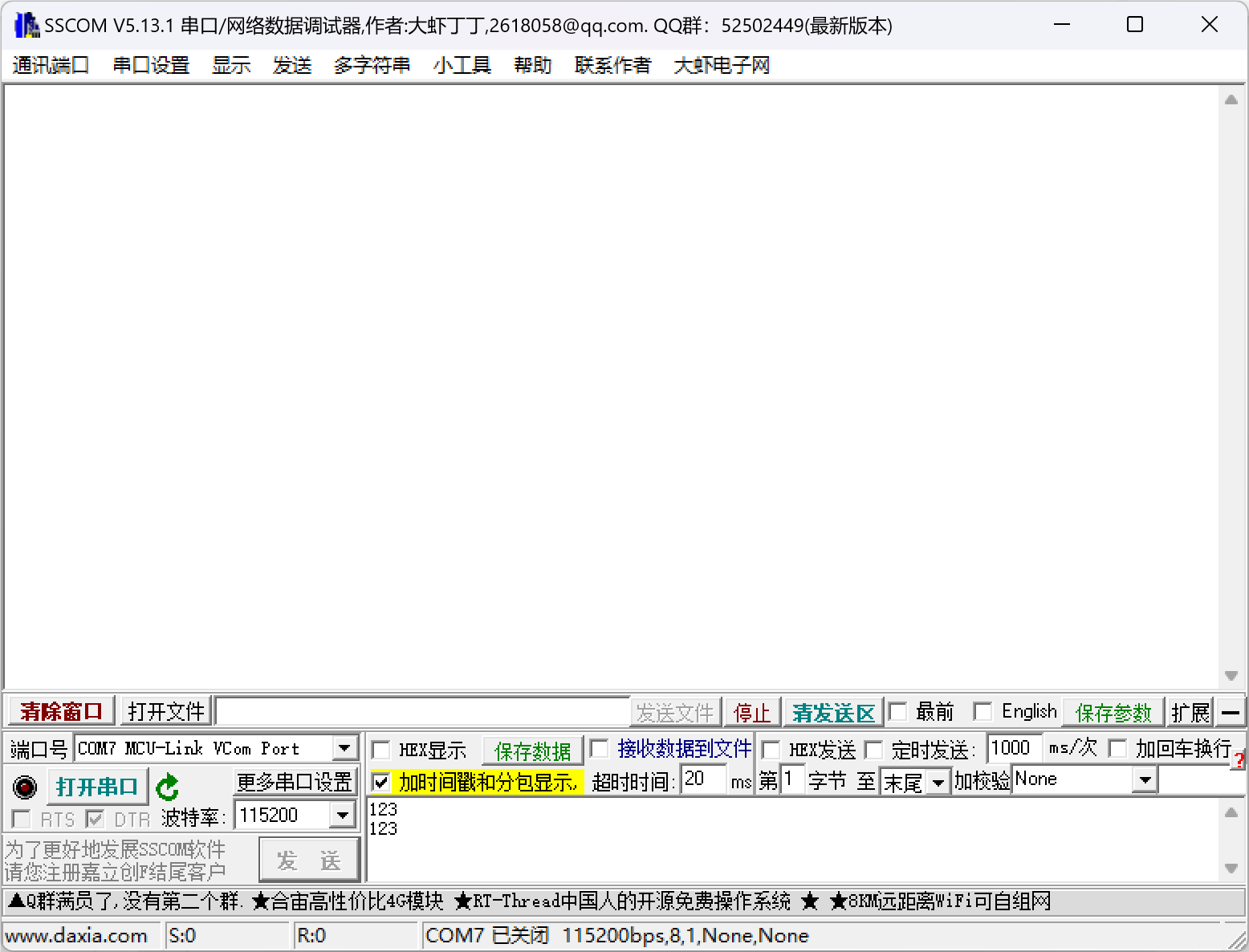Click the 更多串口设置 button

point(295,782)
